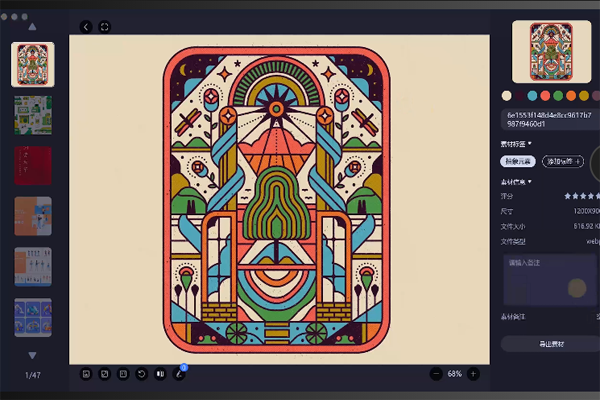This screenshot has width=600, height=400.
Task: Click the third icon in bottom toolbar
Action: pyautogui.click(x=123, y=374)
